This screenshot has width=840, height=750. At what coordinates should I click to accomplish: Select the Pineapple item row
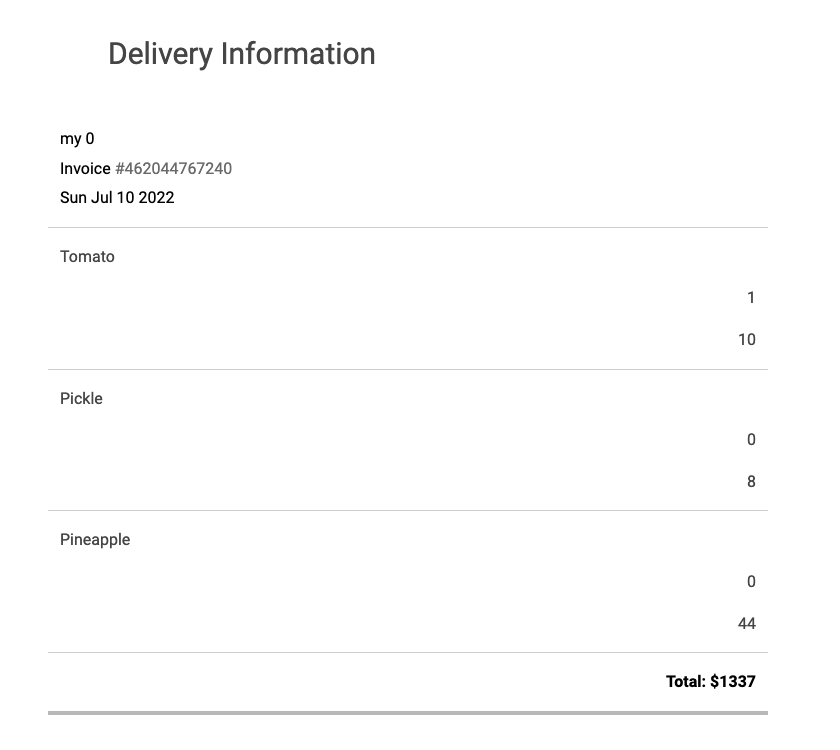tap(408, 582)
